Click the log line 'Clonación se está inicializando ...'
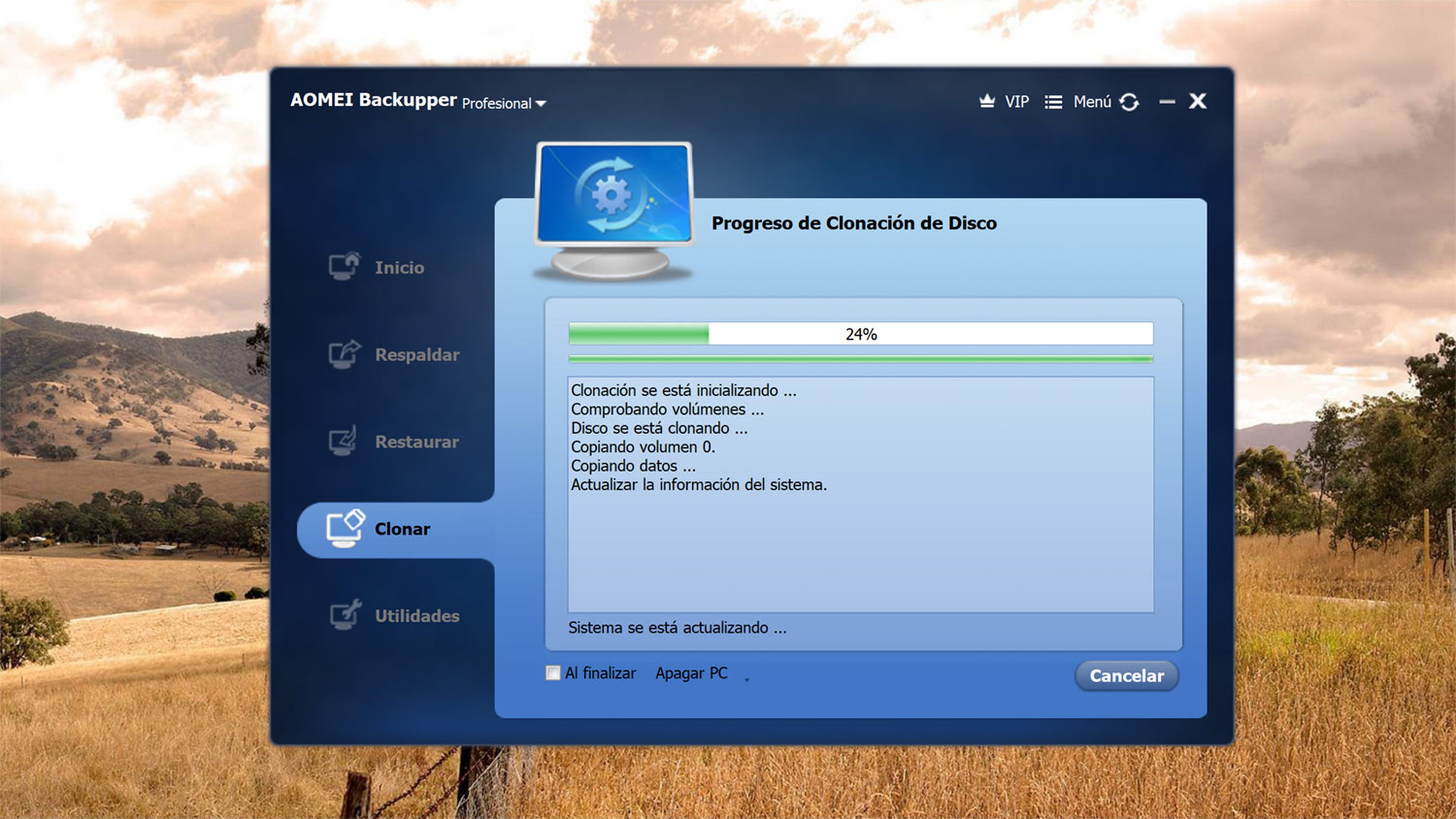The image size is (1456, 819). [683, 390]
